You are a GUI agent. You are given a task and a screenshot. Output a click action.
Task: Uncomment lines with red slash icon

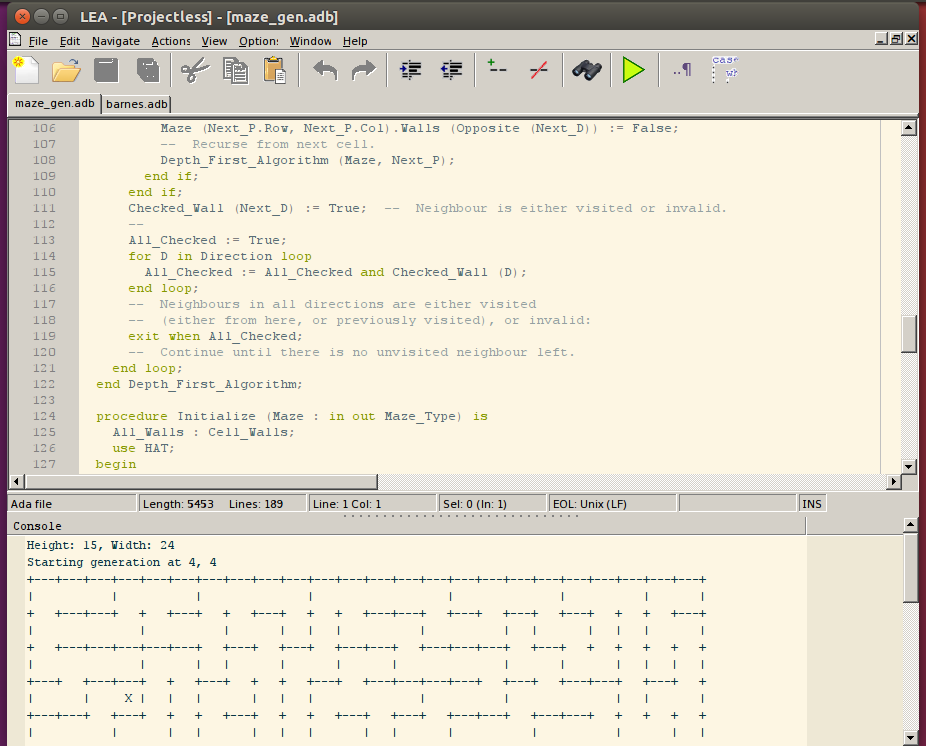(x=539, y=70)
